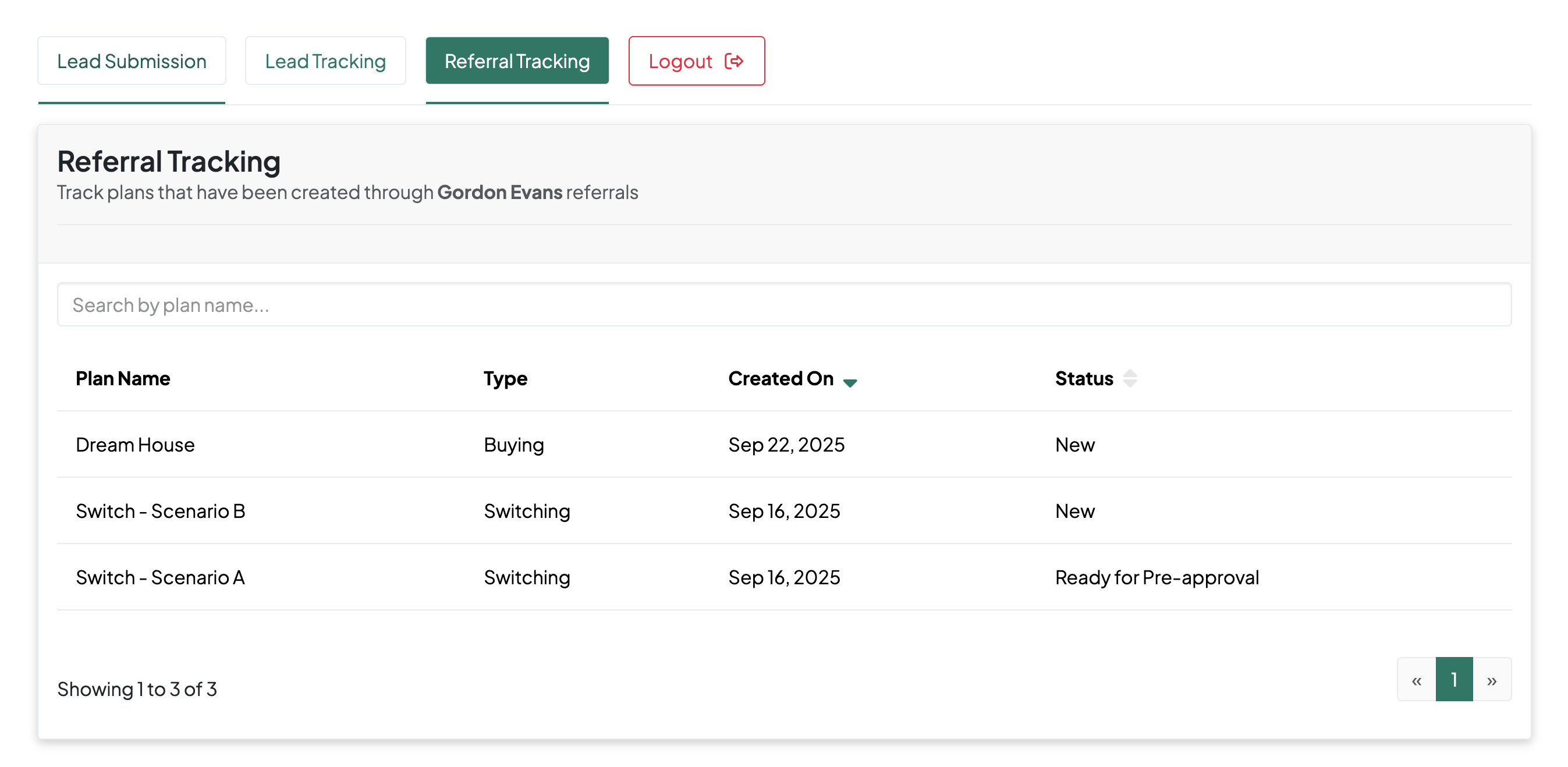This screenshot has height=767, width=1568.
Task: Toggle Created On column sorting
Action: (781, 379)
